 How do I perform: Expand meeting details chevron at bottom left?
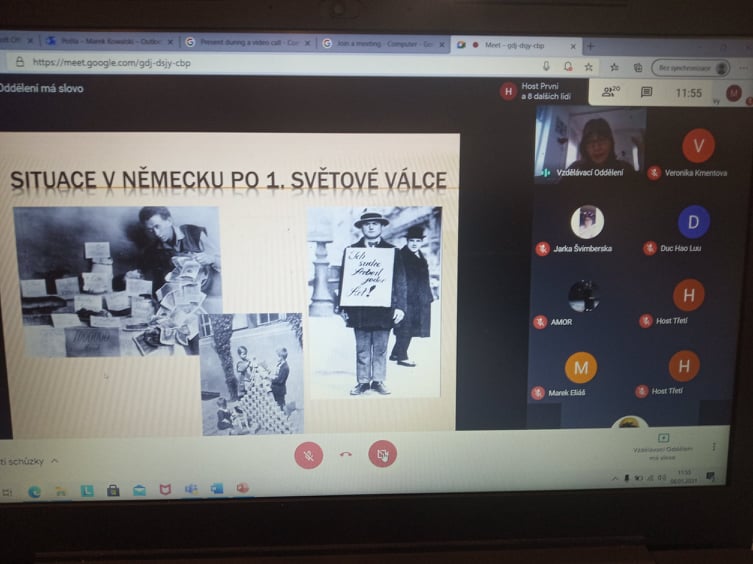(55, 461)
